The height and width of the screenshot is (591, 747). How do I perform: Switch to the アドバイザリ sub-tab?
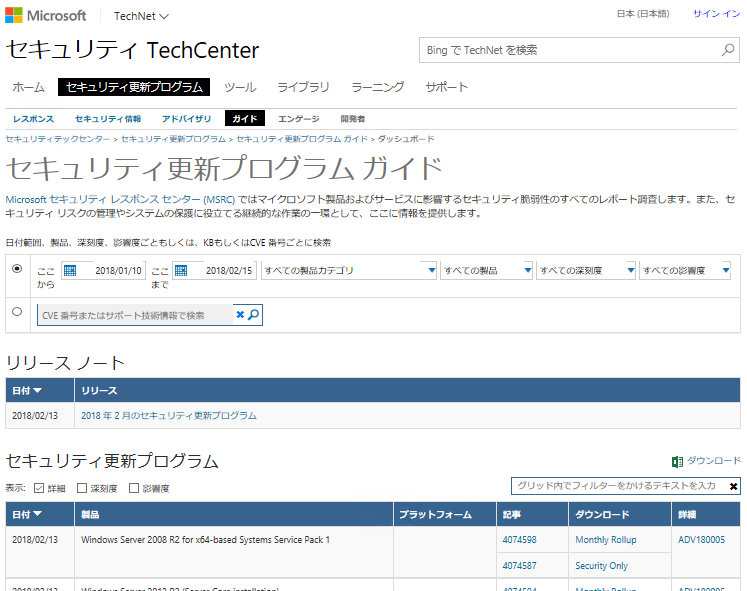[186, 119]
